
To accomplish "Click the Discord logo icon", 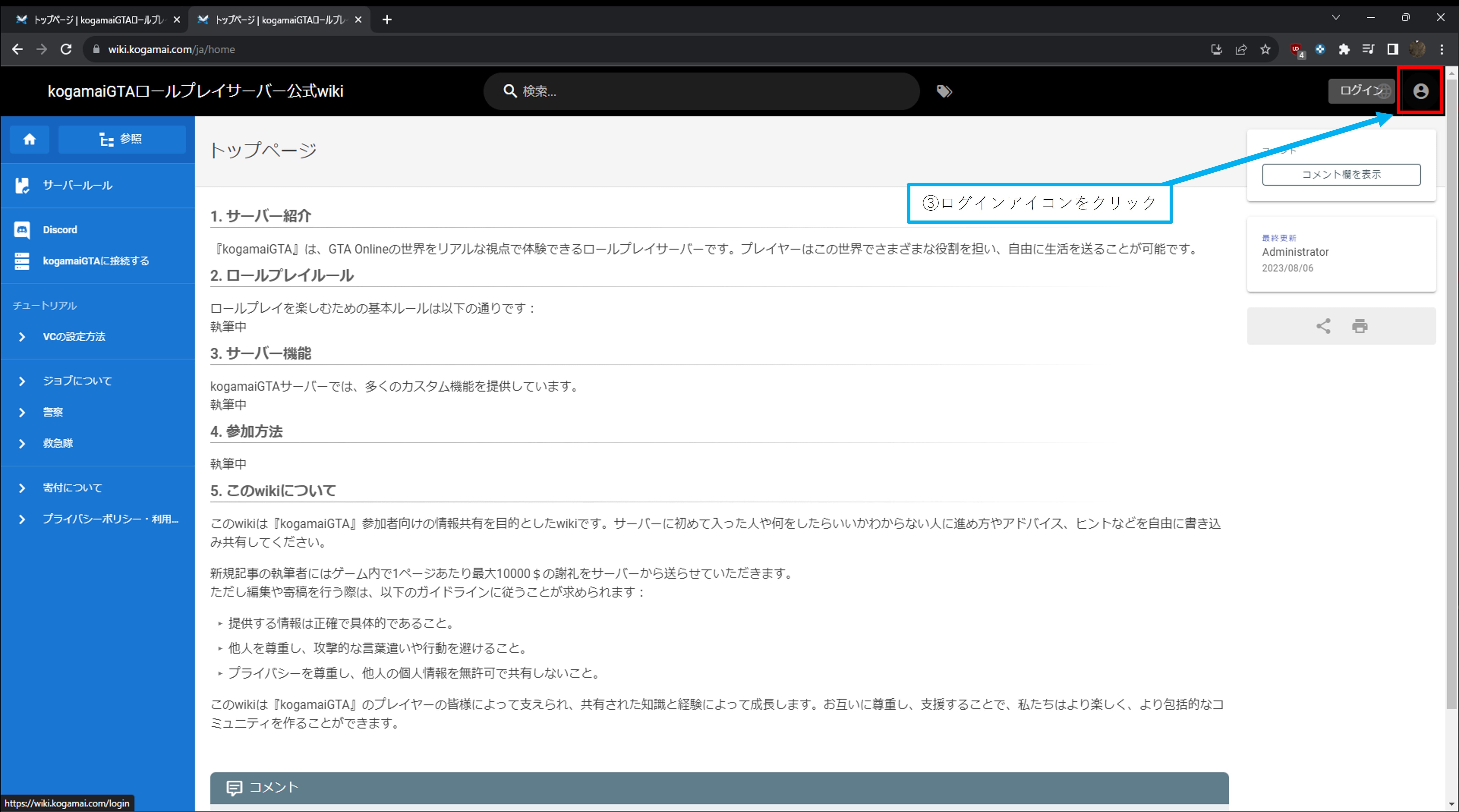I will pyautogui.click(x=22, y=230).
